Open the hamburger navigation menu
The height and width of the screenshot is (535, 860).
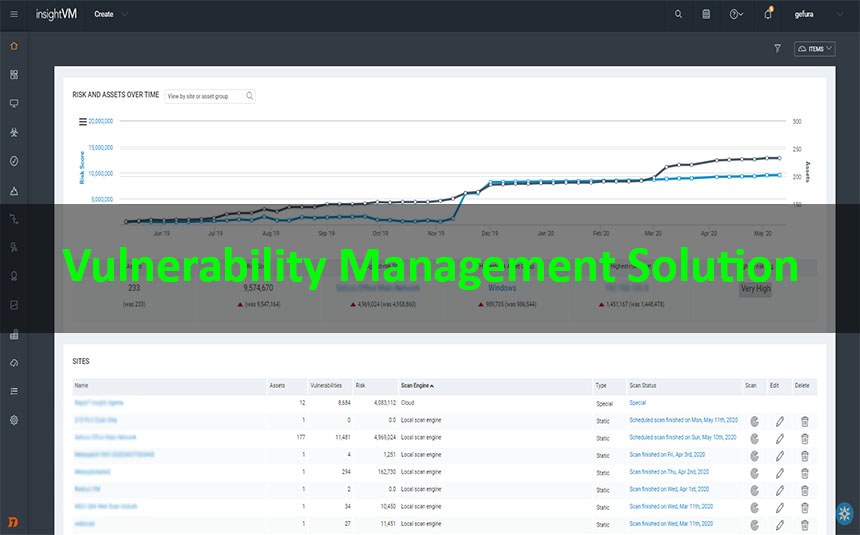coord(14,14)
